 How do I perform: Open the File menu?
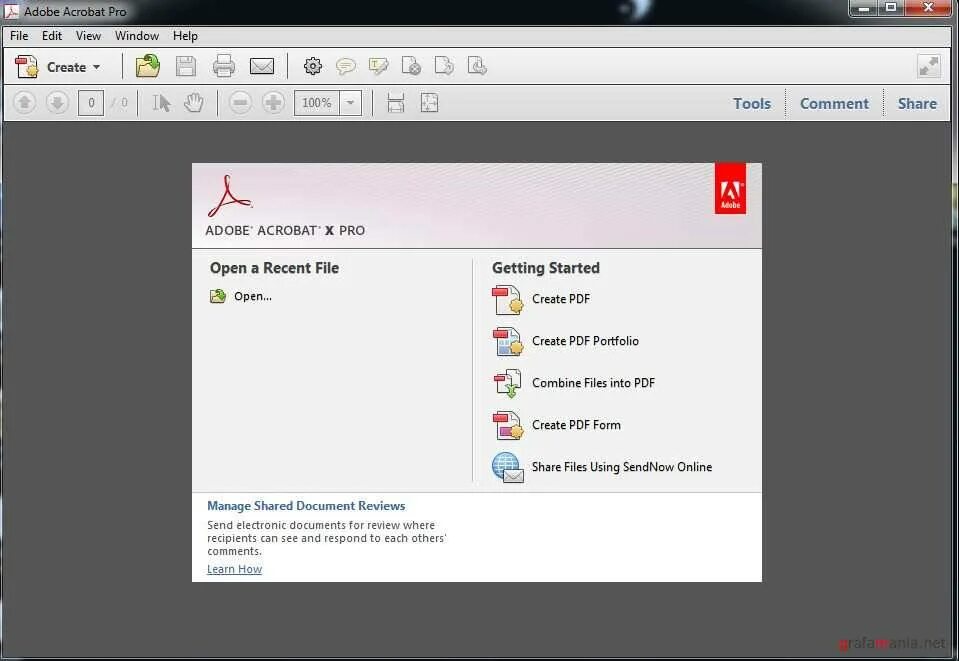pyautogui.click(x=19, y=36)
